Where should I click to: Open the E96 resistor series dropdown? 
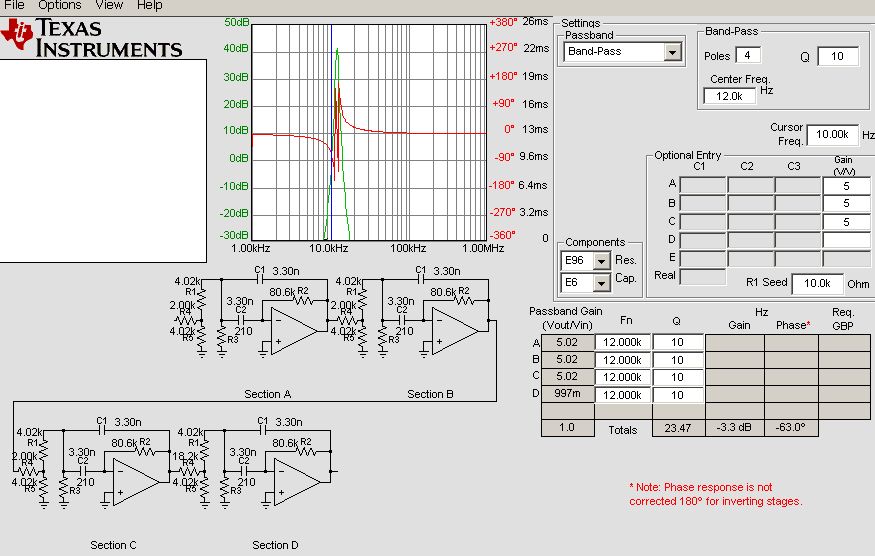click(601, 261)
